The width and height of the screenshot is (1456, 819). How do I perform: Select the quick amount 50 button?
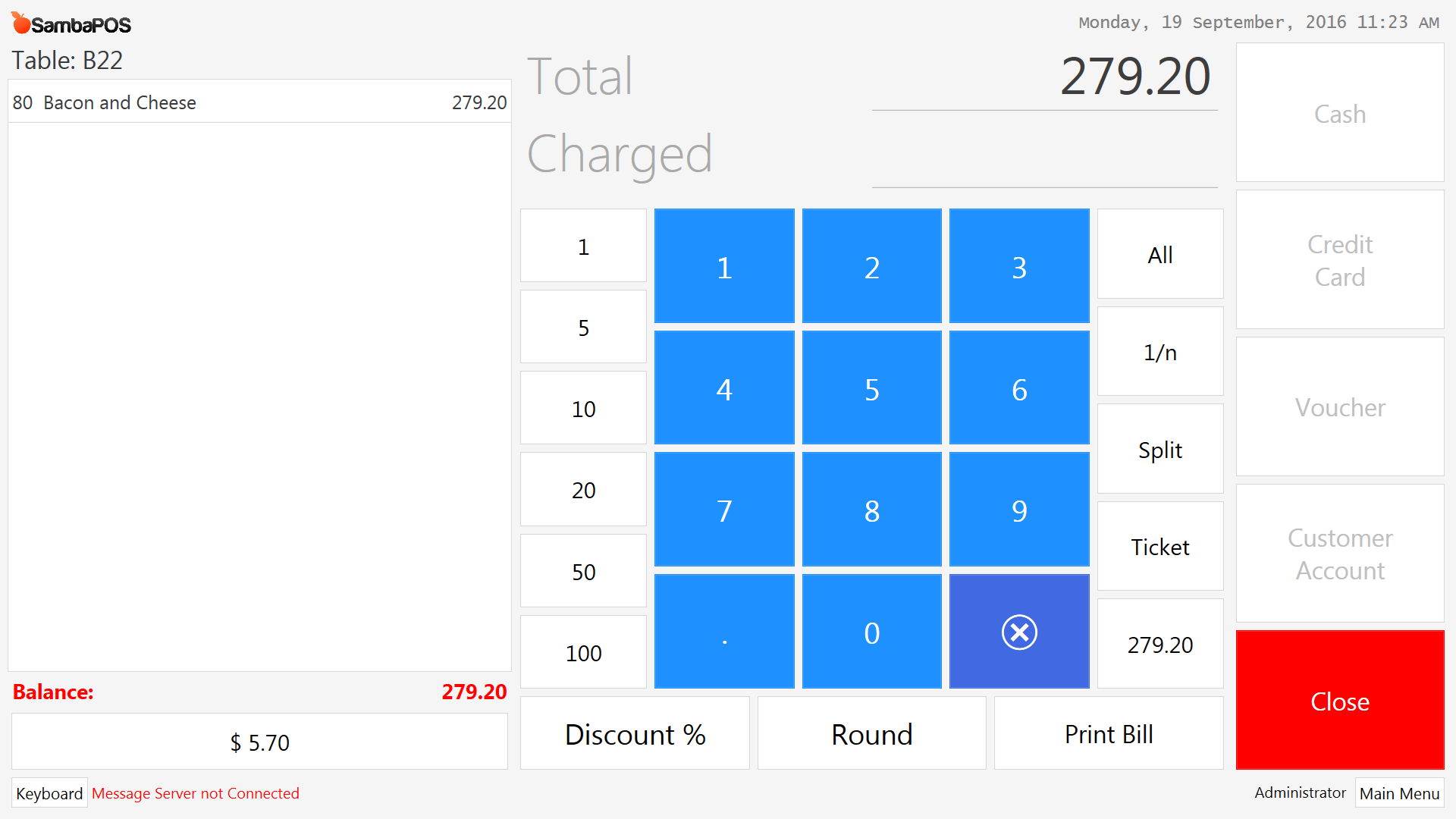pyautogui.click(x=583, y=571)
